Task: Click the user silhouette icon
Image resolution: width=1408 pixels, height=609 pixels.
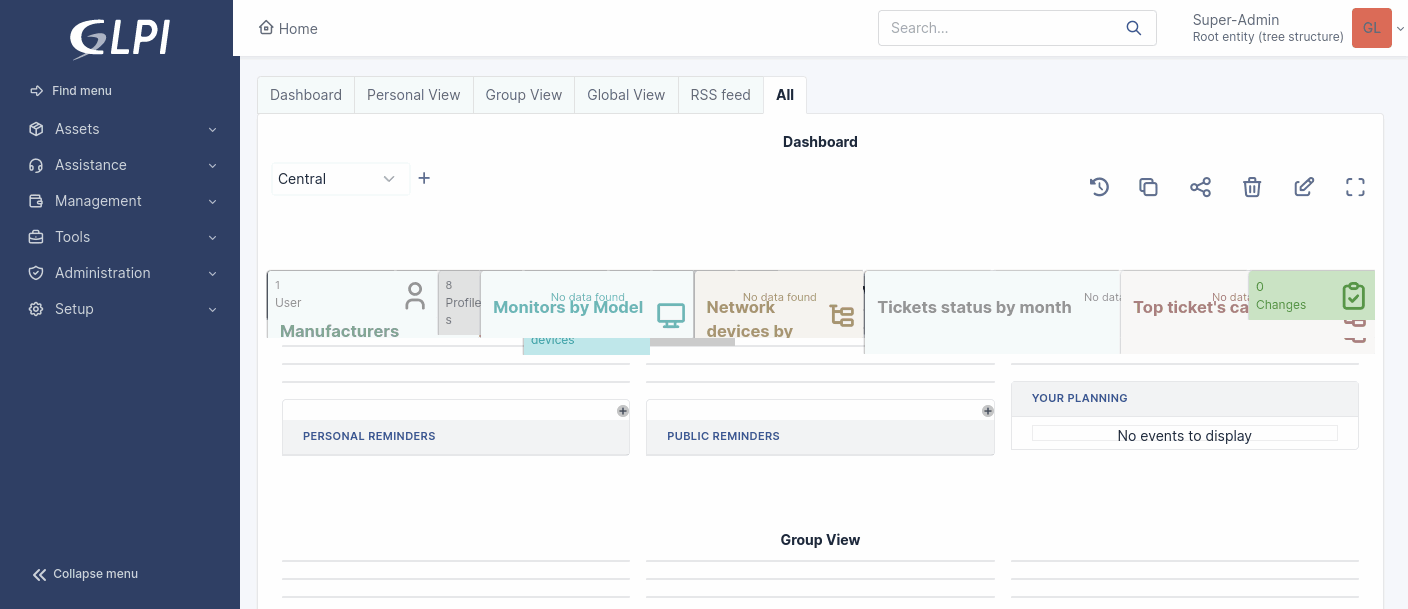Action: pos(415,295)
